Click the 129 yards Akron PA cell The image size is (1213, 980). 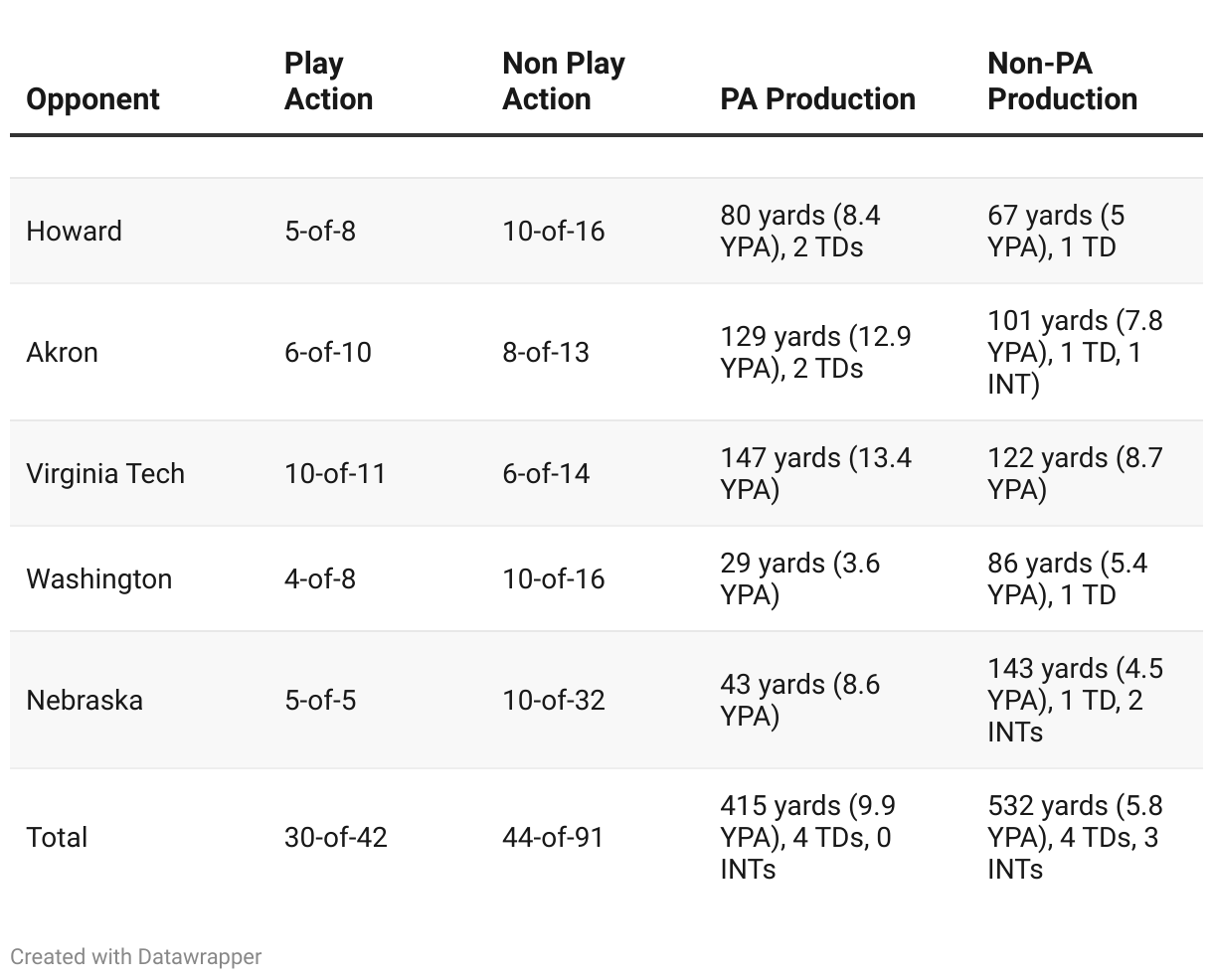tap(815, 353)
